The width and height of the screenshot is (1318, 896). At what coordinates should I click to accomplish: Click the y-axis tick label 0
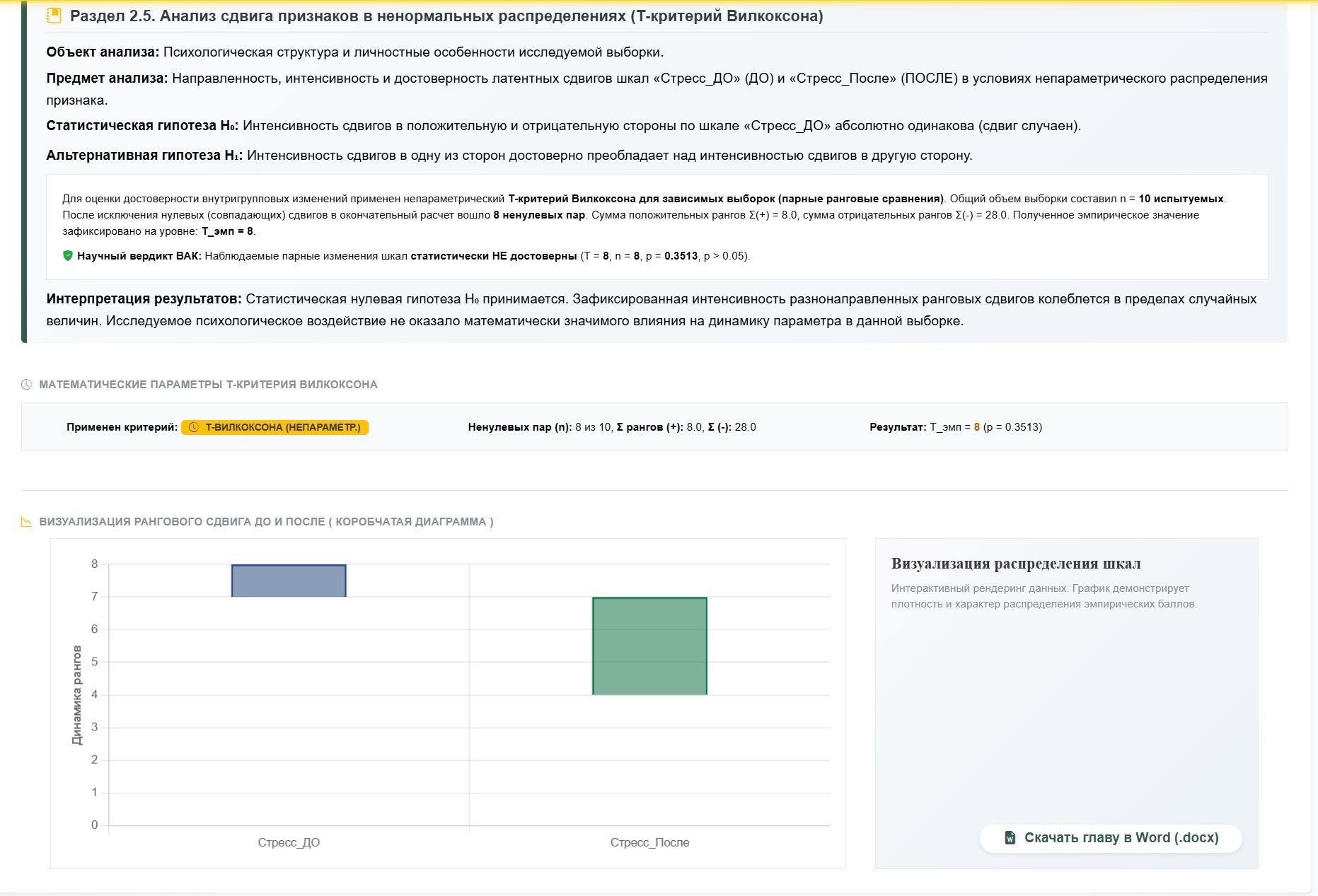[x=95, y=825]
